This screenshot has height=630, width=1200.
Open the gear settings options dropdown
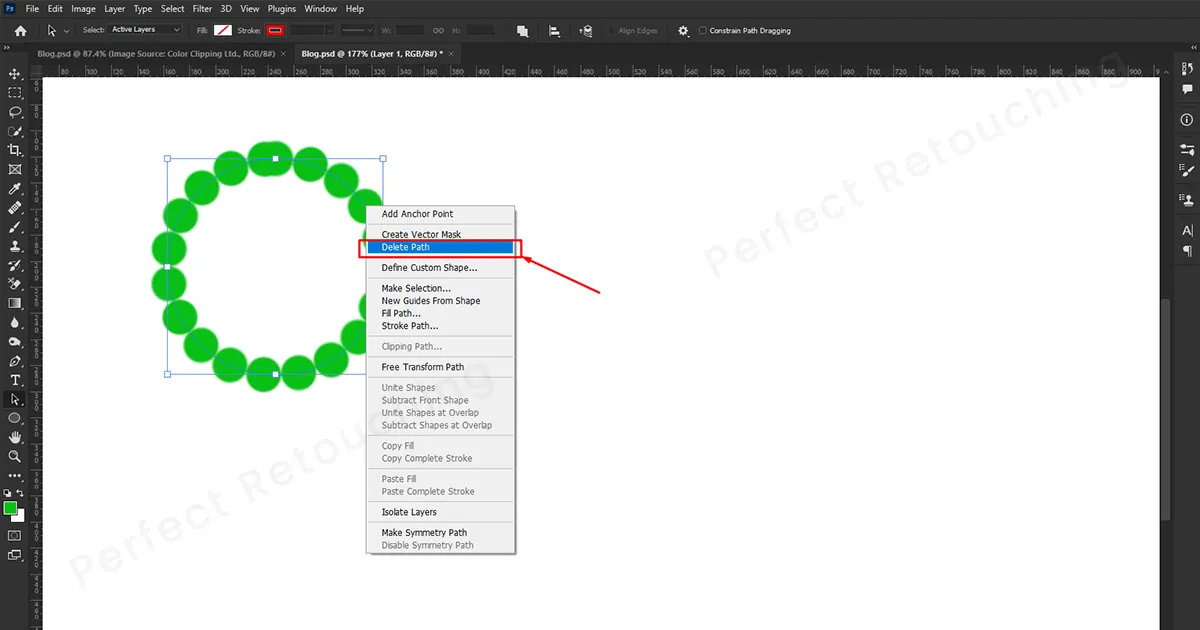[683, 31]
